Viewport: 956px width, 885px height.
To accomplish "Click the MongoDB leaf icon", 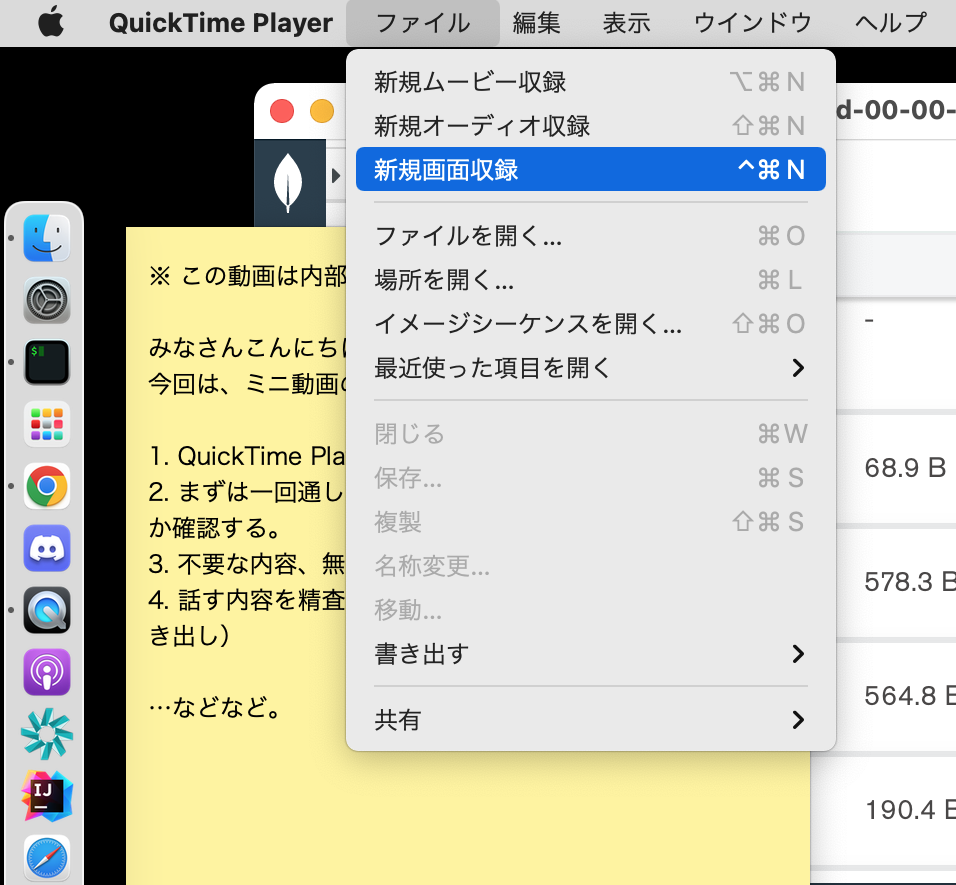I will click(288, 183).
